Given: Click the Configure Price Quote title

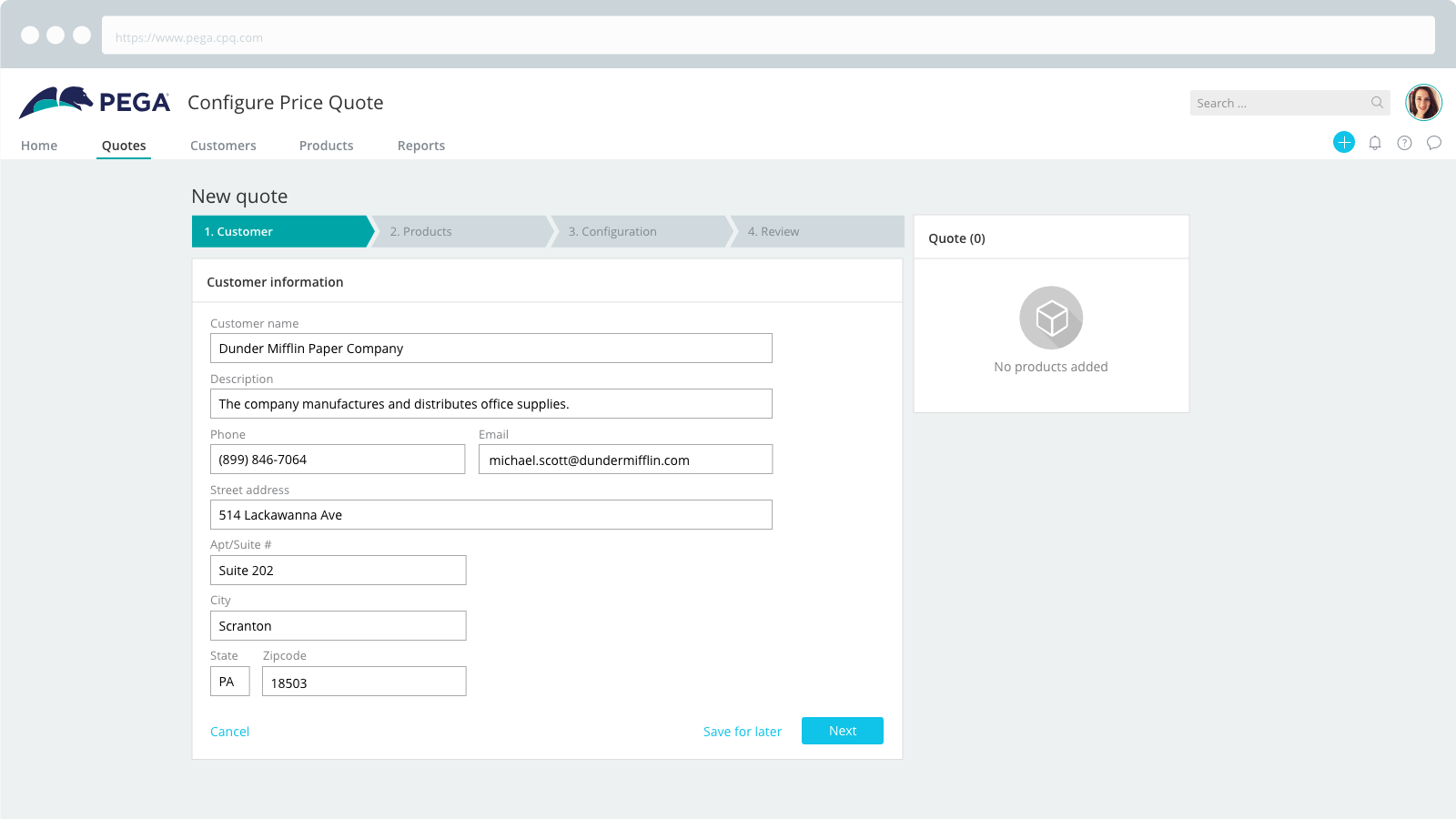Looking at the screenshot, I should tap(286, 103).
